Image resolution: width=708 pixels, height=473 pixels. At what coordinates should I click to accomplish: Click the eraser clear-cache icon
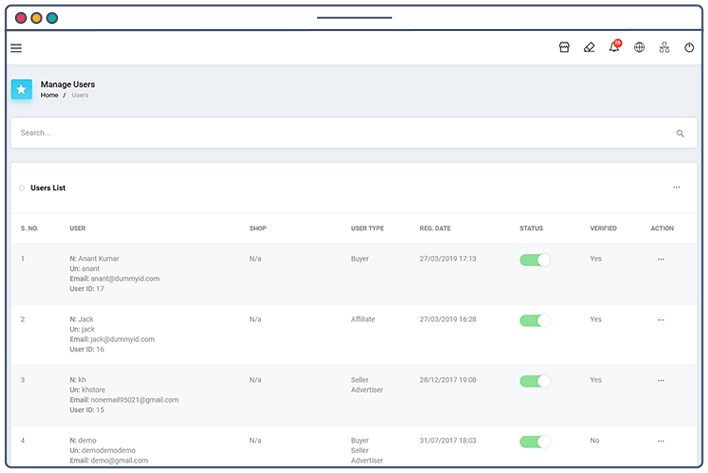(589, 47)
